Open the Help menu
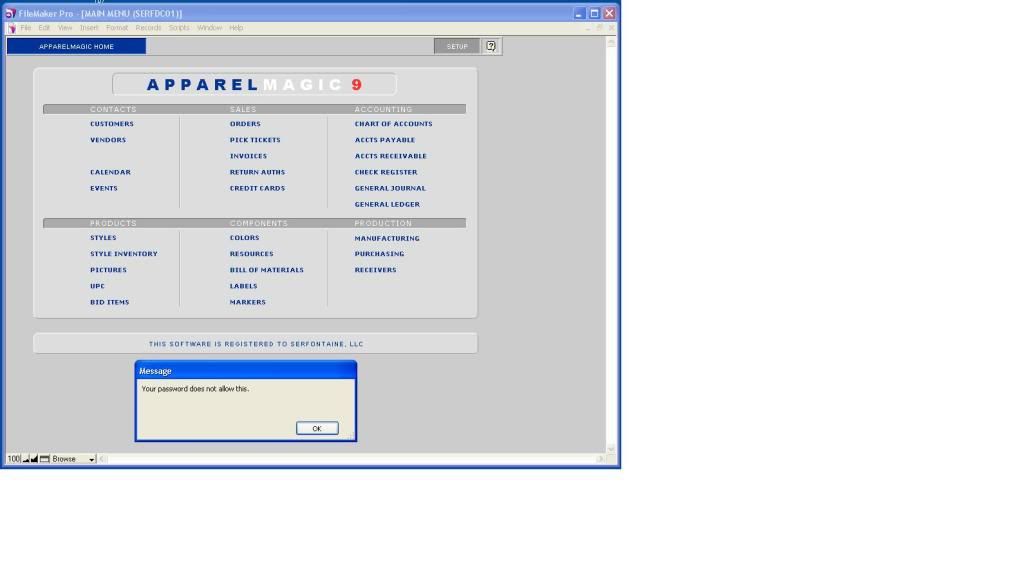This screenshot has width=1023, height=578. click(x=236, y=28)
